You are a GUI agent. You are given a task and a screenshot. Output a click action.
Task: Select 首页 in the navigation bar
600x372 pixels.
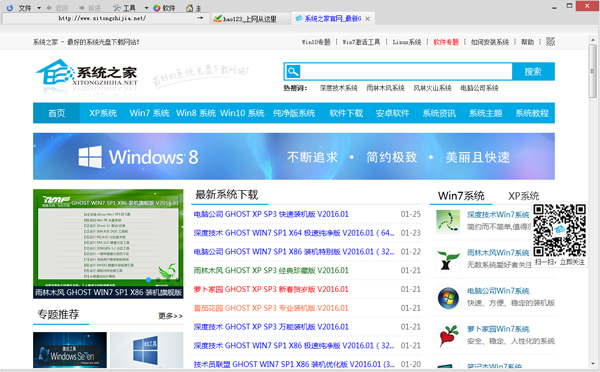[56, 113]
